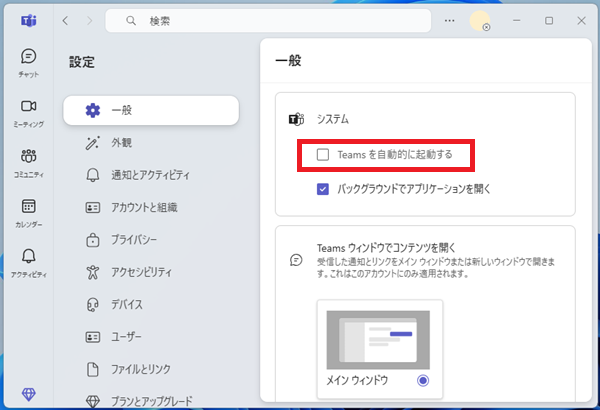Open プライバシー settings

[x=151, y=240]
